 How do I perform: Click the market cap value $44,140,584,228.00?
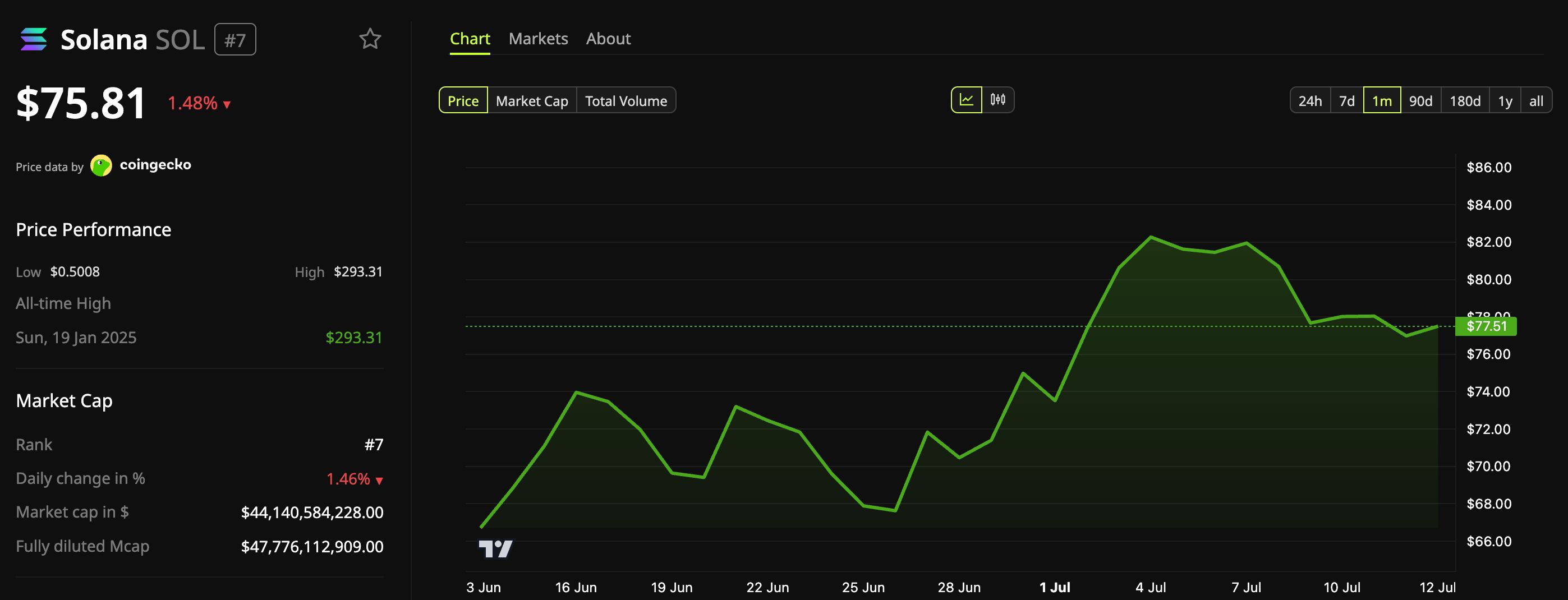point(312,513)
